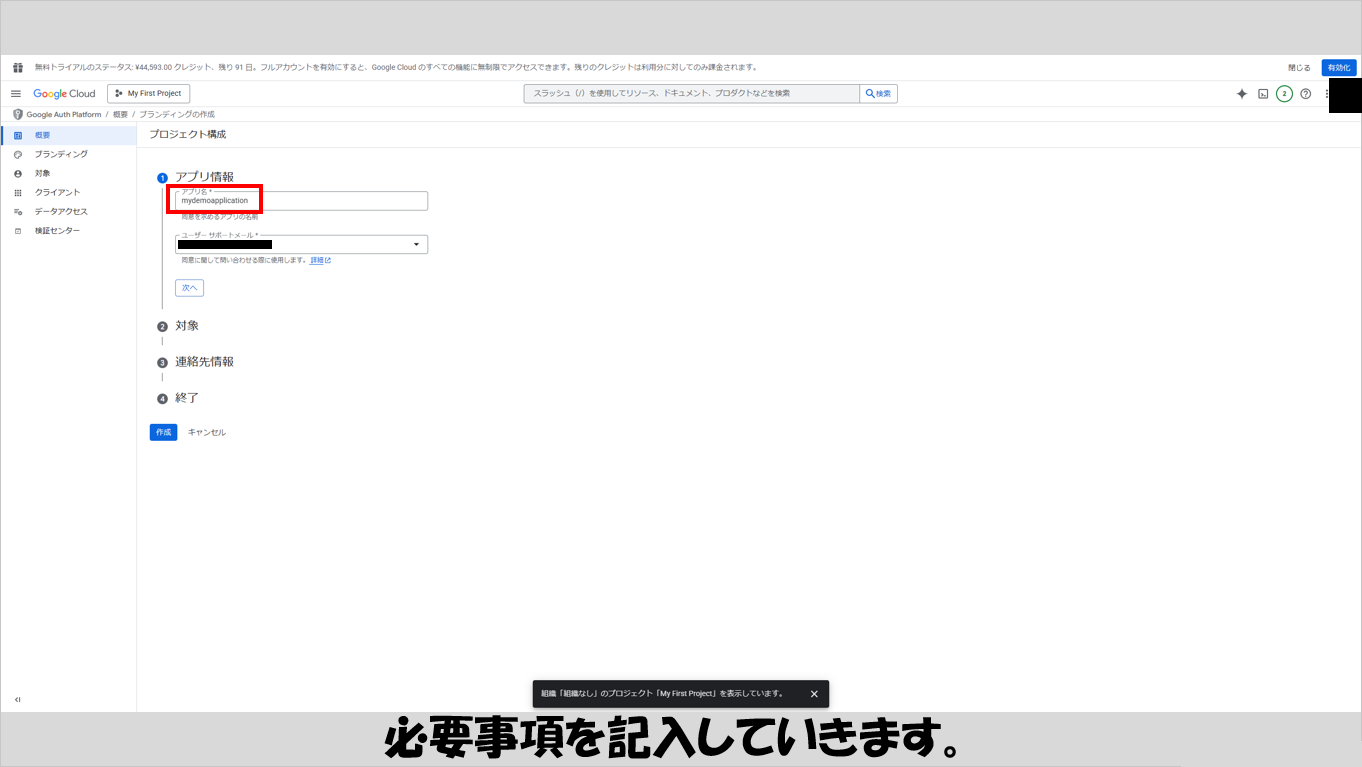The height and width of the screenshot is (767, 1362).
Task: Open the My First Project selector
Action: click(148, 94)
